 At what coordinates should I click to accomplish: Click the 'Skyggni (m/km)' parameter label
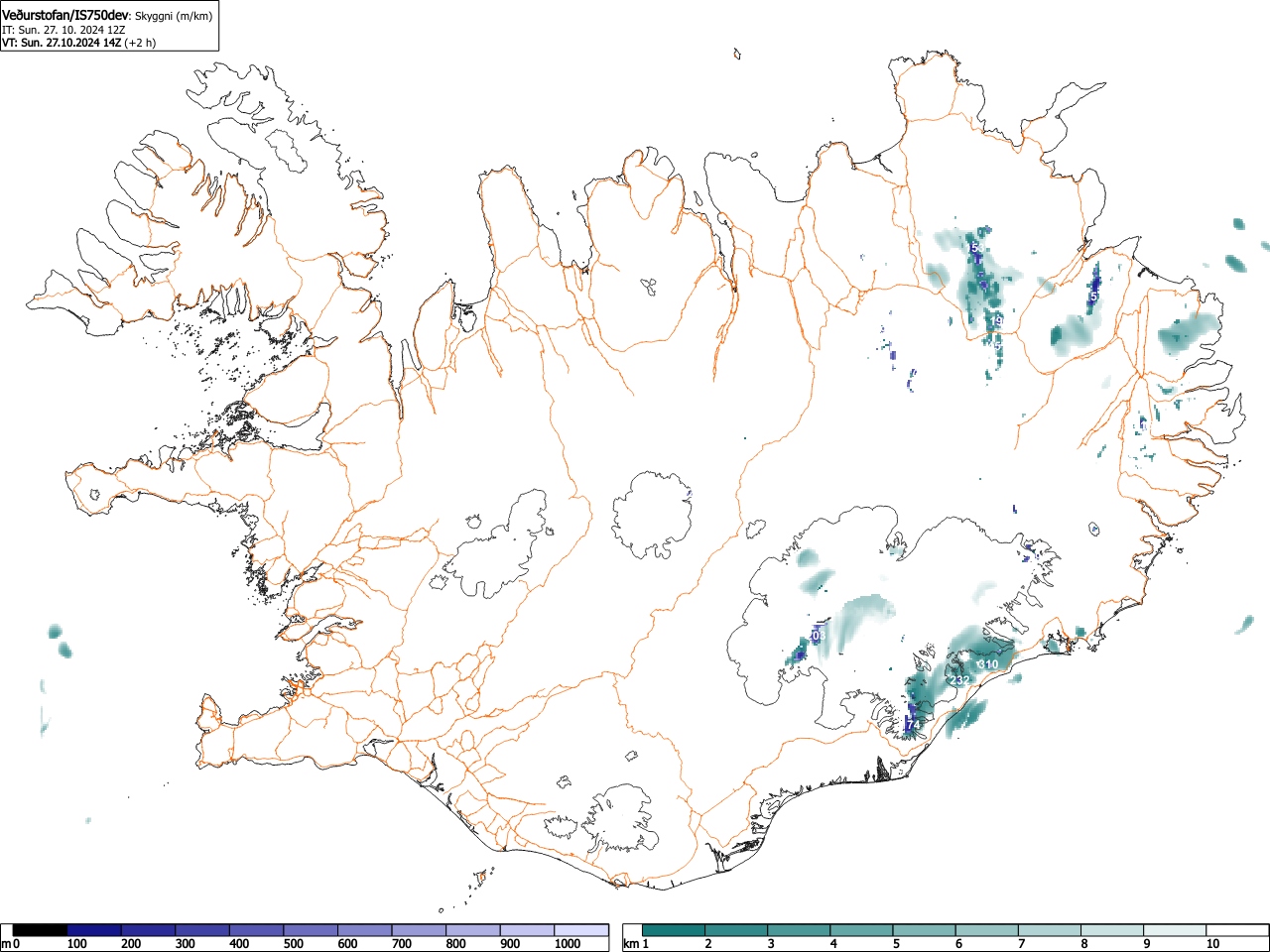[x=172, y=16]
